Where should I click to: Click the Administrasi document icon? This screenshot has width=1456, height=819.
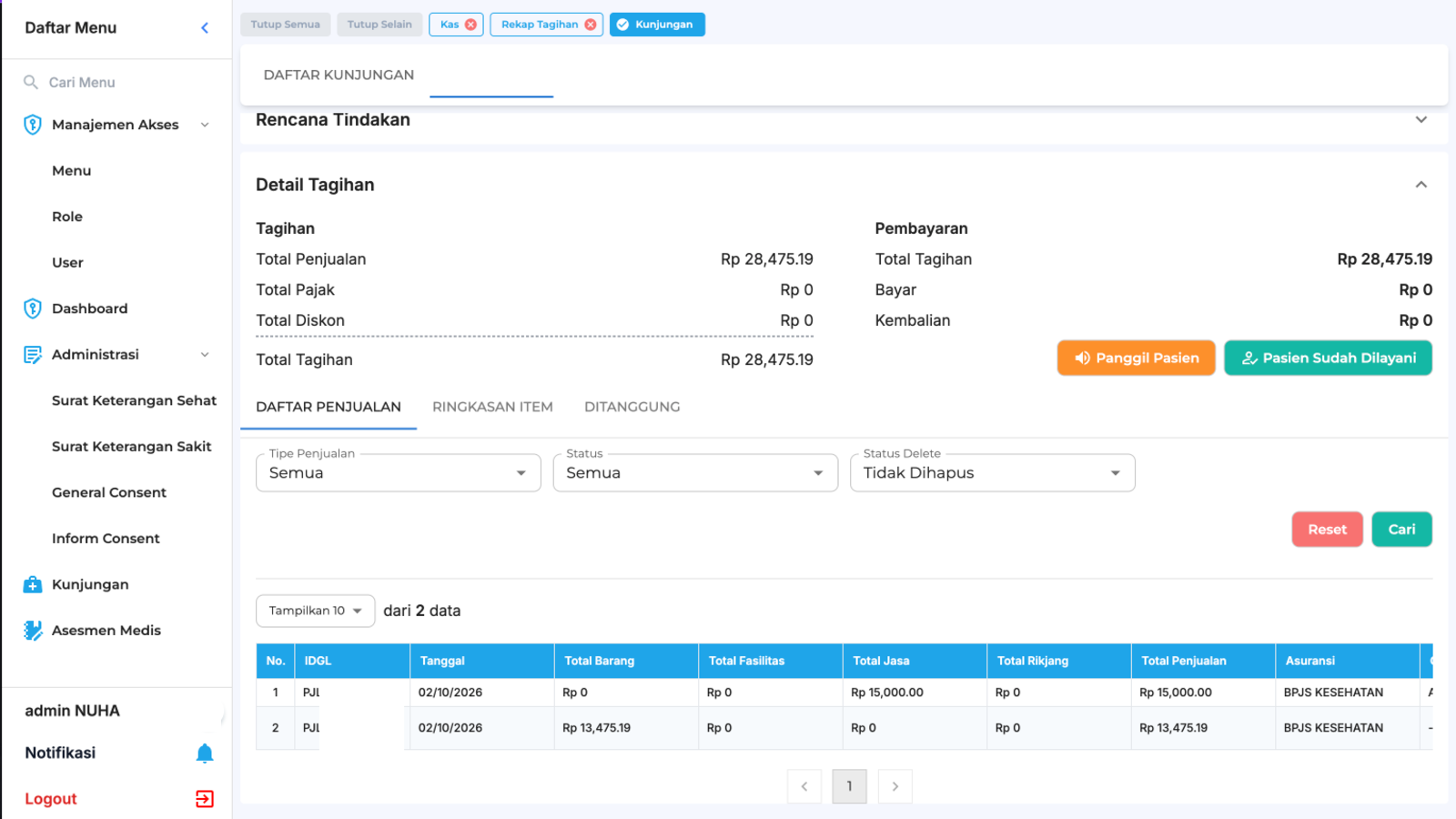click(x=33, y=355)
